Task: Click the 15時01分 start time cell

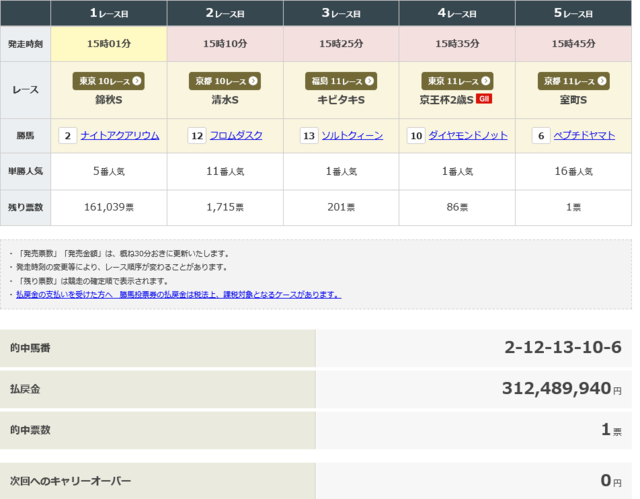Action: [109, 44]
